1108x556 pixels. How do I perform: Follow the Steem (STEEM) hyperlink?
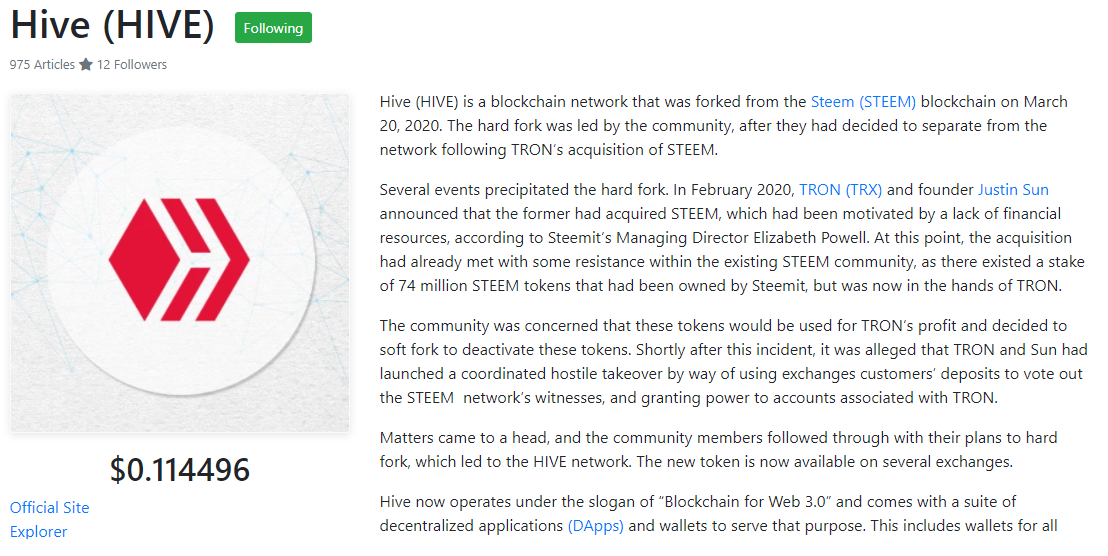pos(863,102)
